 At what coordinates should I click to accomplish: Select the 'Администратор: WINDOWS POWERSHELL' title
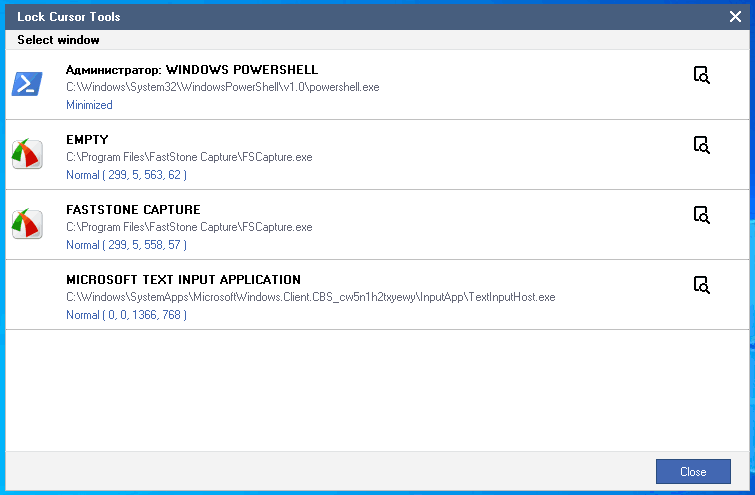coord(192,70)
